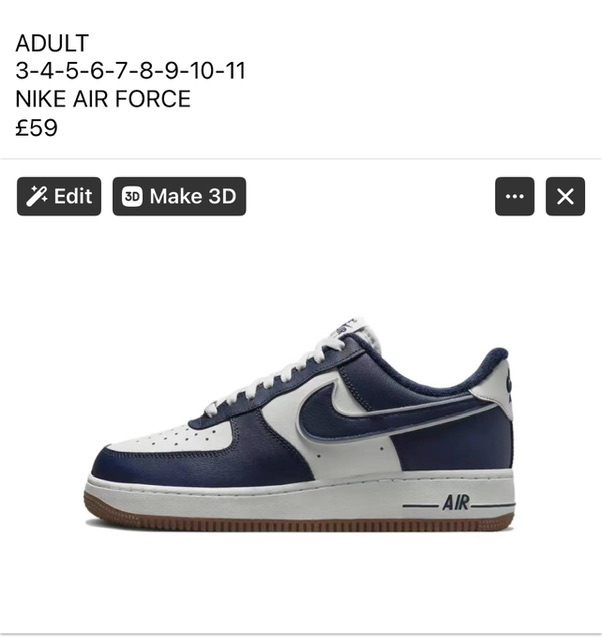Click the brown gum outsole of the shoe

pos(298,520)
